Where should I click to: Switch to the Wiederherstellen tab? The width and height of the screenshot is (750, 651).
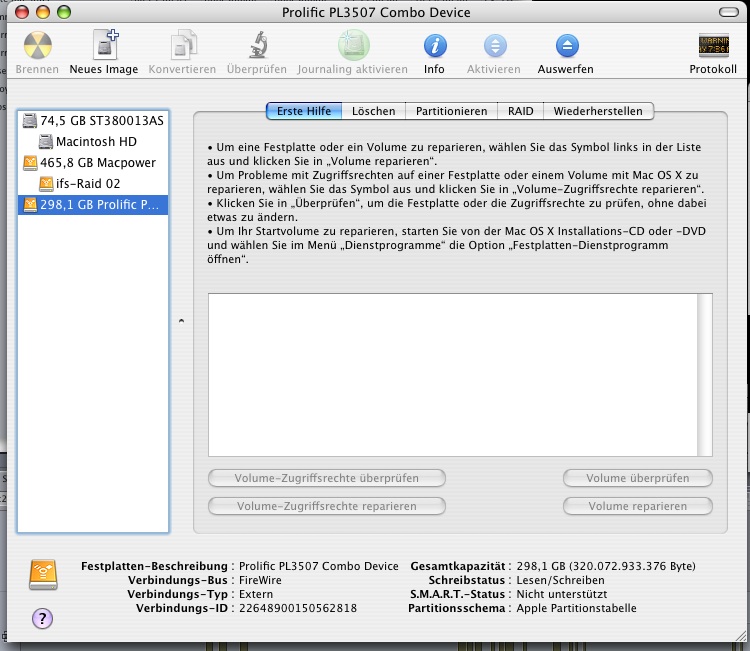pyautogui.click(x=598, y=111)
